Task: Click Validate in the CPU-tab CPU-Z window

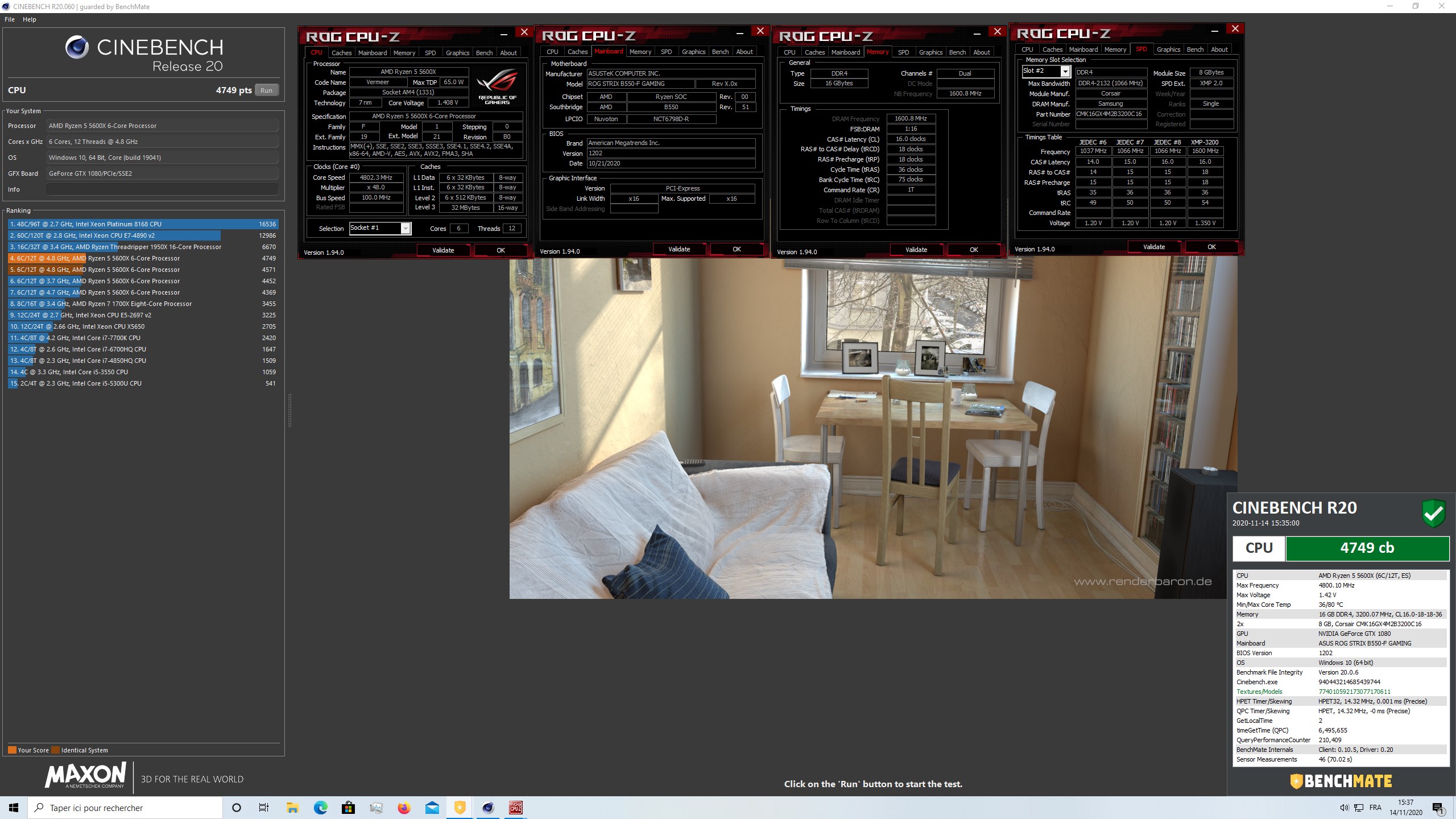Action: (x=443, y=250)
